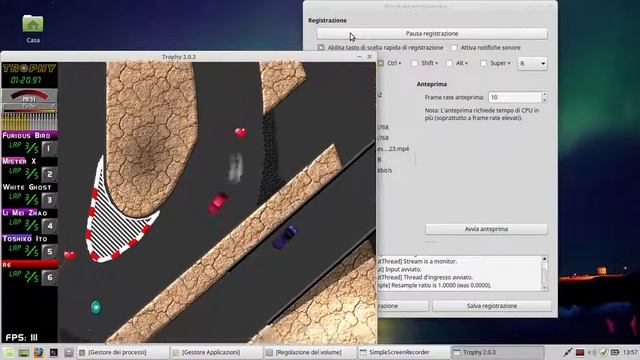Open the volume tray icon

592,352
